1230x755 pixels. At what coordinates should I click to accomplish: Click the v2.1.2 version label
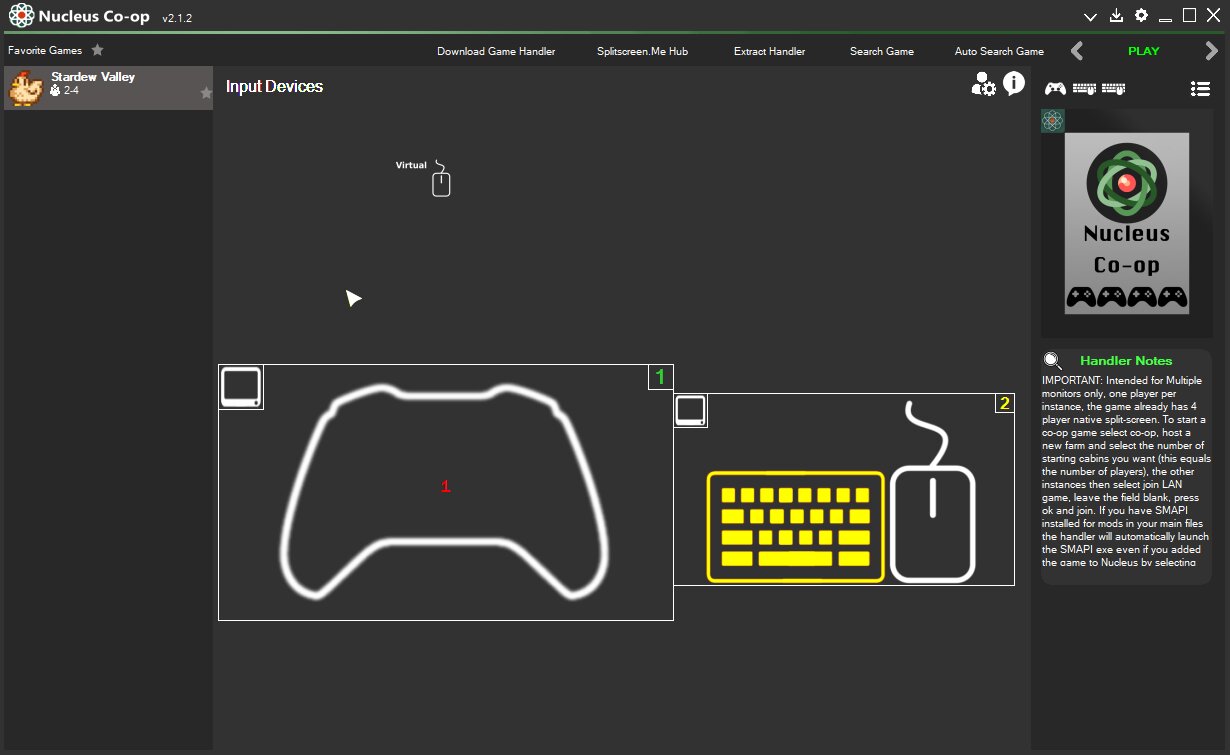click(x=177, y=18)
